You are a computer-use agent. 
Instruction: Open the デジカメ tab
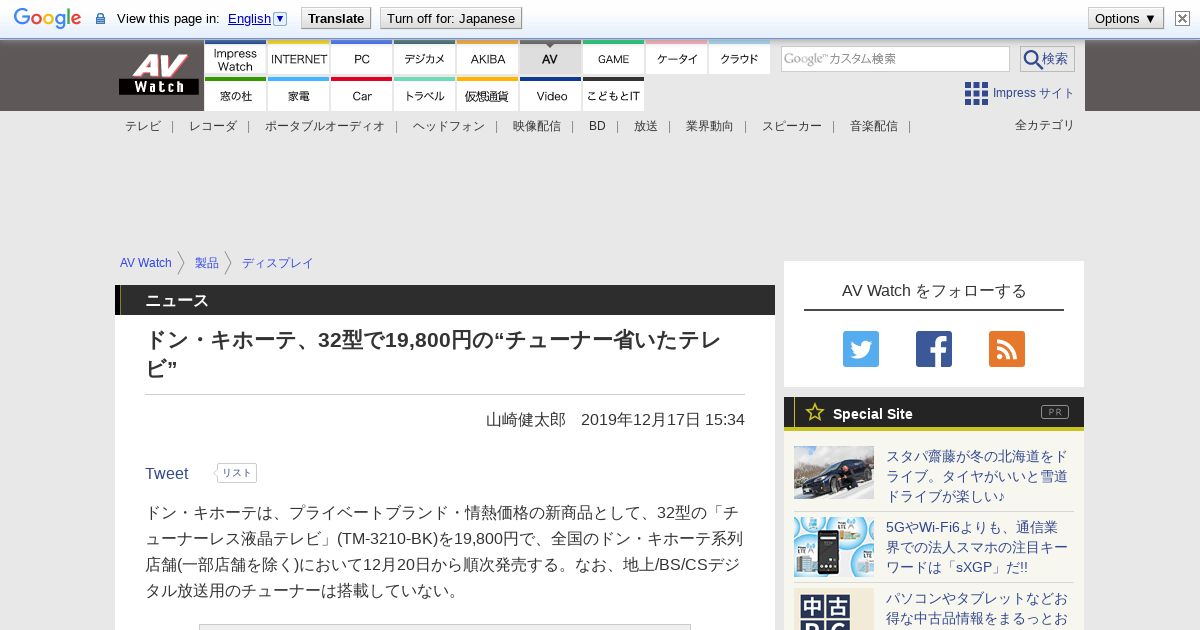(425, 58)
